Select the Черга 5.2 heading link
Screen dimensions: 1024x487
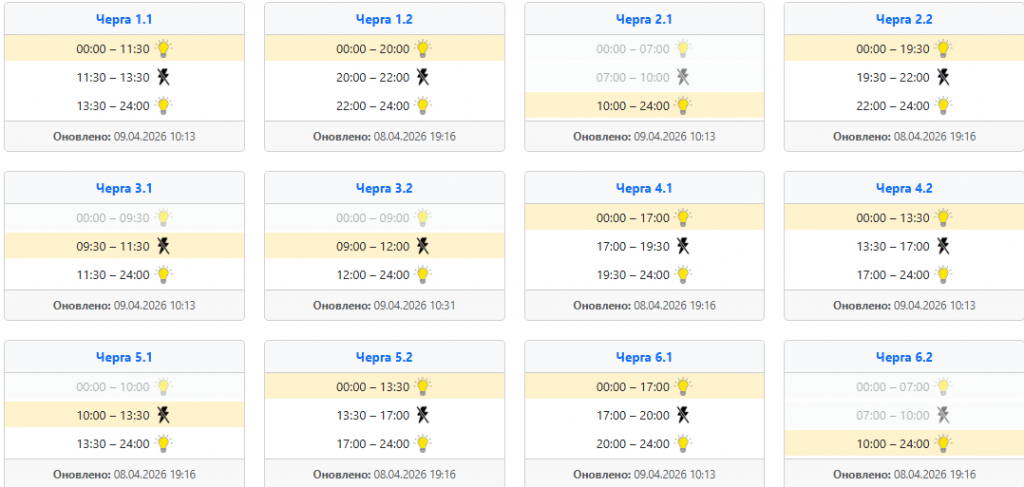click(384, 357)
